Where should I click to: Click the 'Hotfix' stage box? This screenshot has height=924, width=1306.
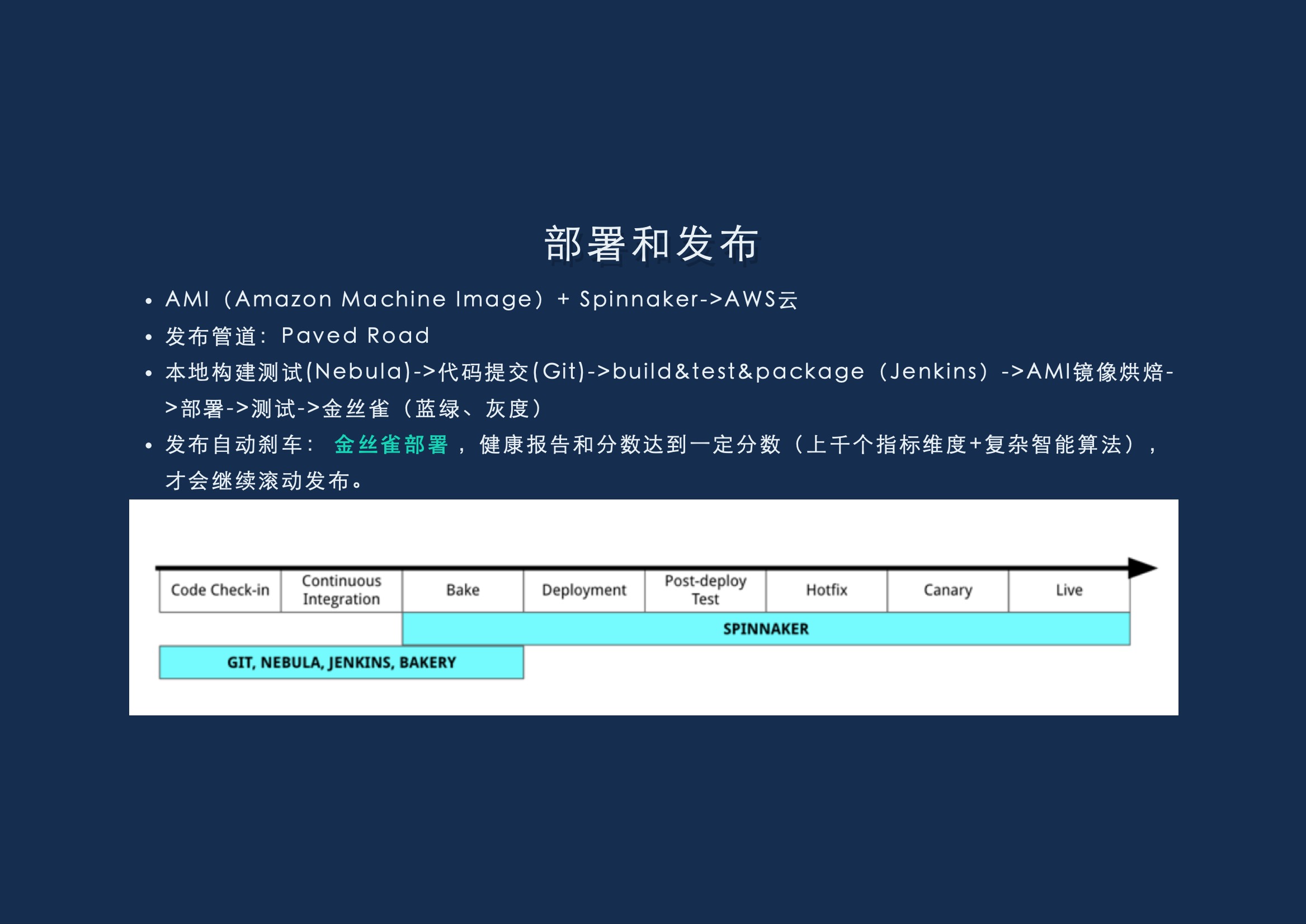point(827,591)
